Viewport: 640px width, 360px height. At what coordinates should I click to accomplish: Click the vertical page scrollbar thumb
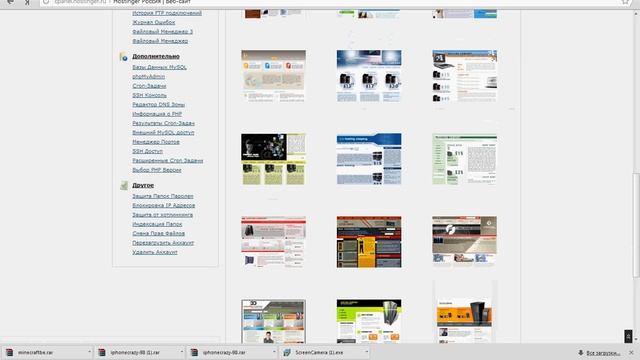[636, 225]
